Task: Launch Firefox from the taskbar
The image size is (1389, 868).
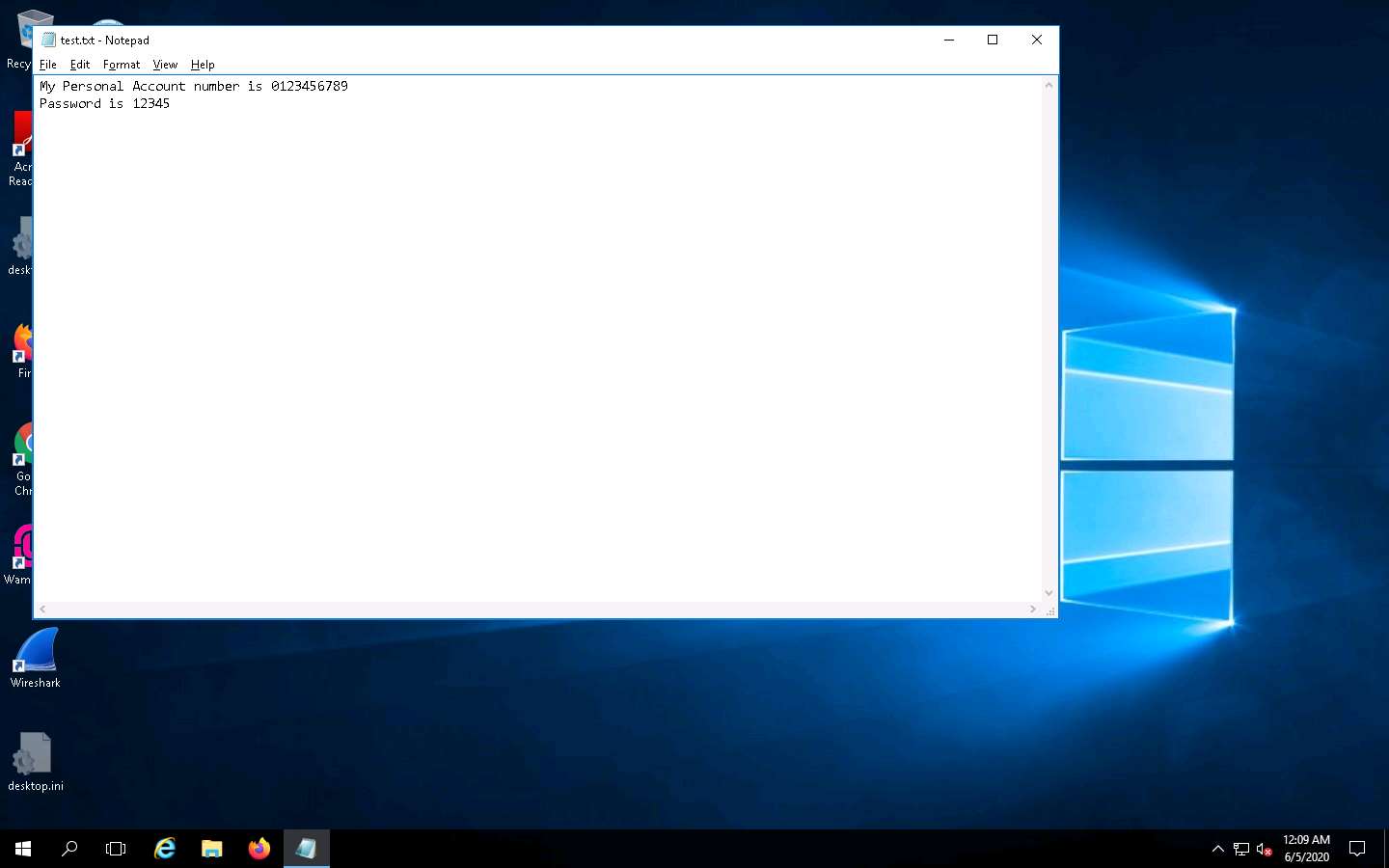Action: (259, 849)
